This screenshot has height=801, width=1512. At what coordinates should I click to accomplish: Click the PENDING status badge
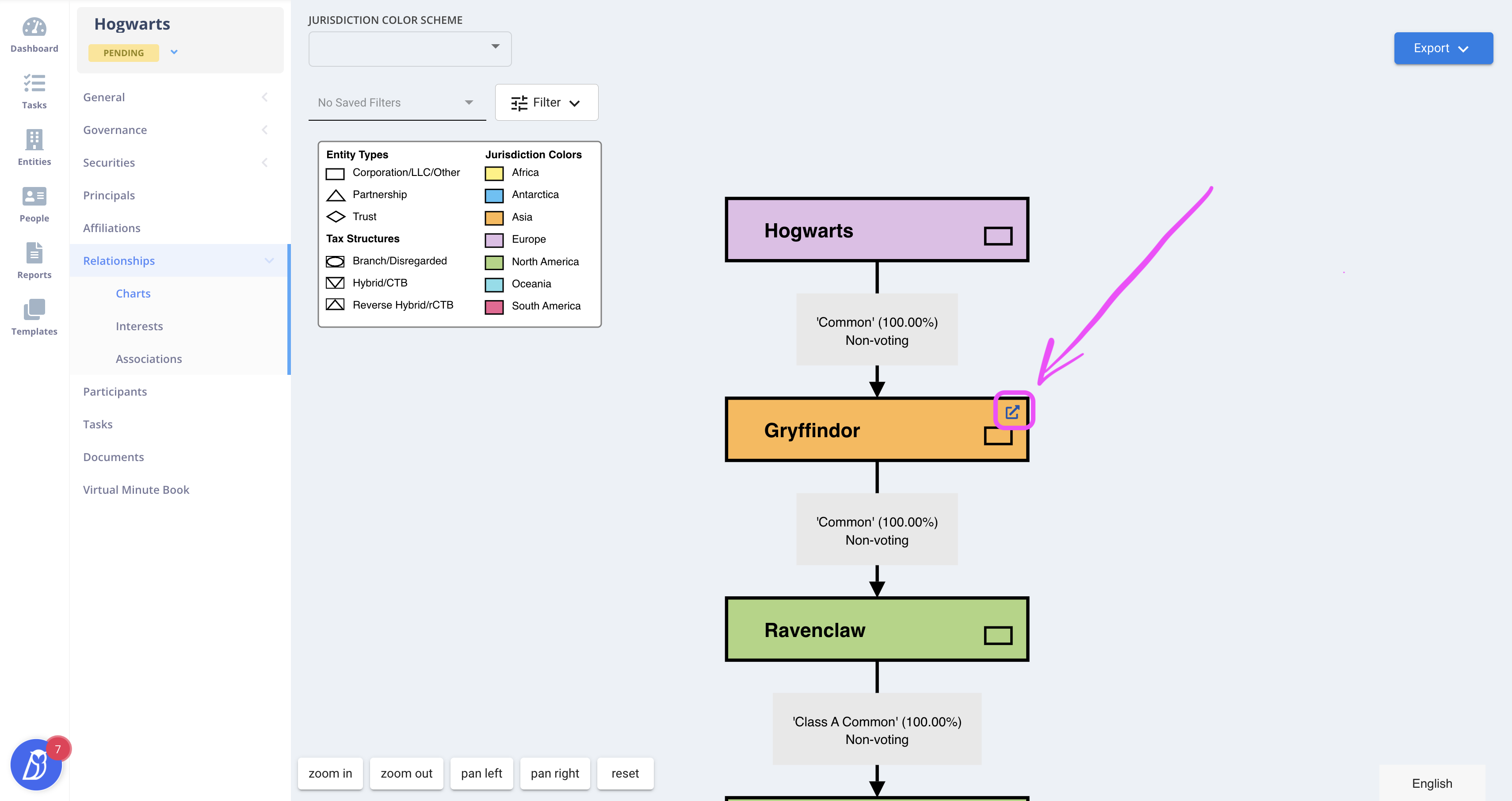point(123,53)
